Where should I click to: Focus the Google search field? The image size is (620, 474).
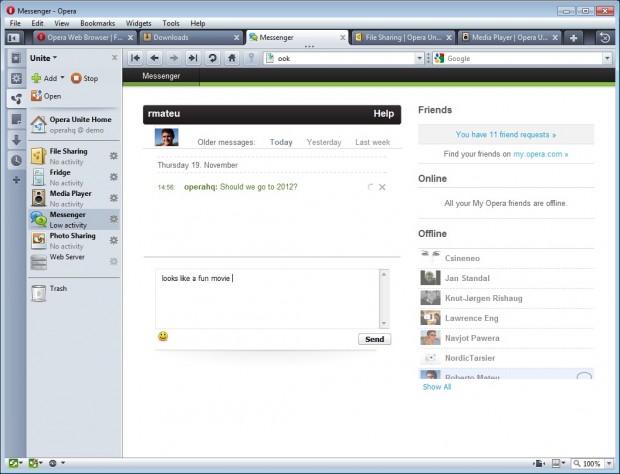click(x=518, y=59)
